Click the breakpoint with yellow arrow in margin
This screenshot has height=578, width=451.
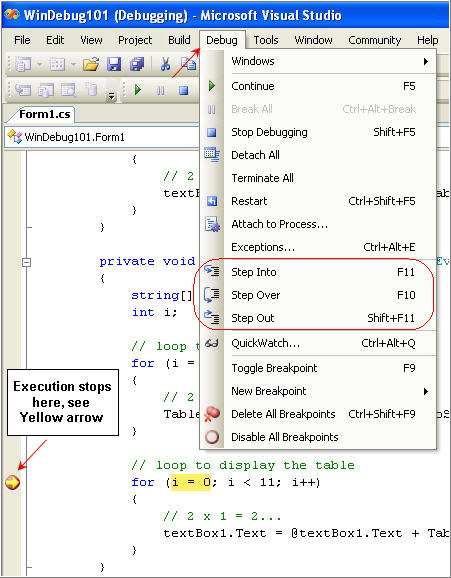click(x=13, y=482)
